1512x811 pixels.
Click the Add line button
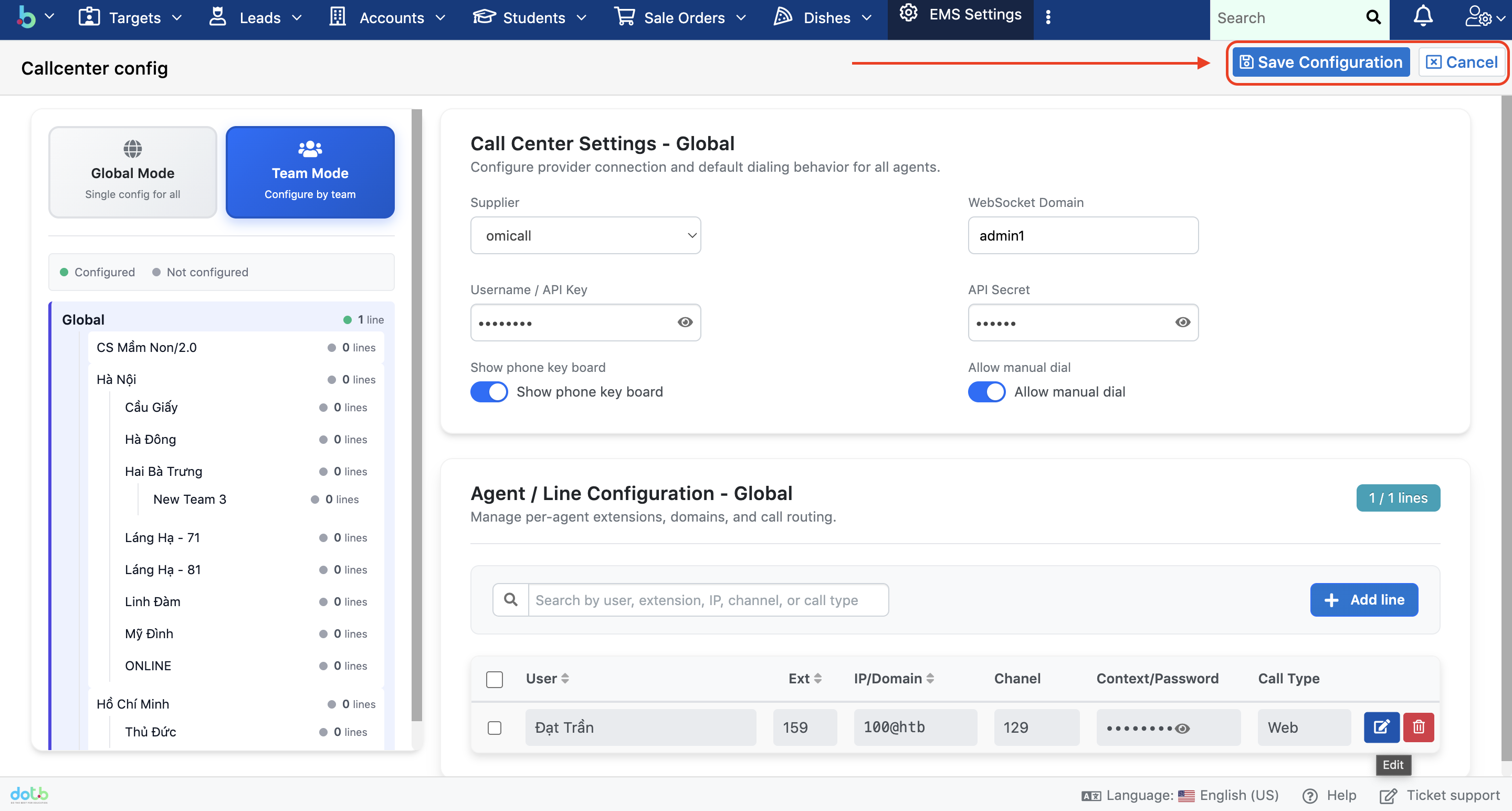click(x=1363, y=600)
